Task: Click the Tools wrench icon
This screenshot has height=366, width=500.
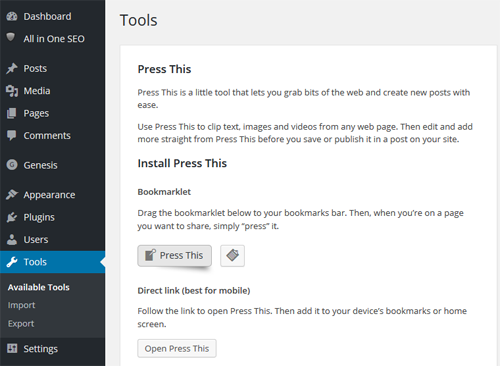Action: pos(12,262)
